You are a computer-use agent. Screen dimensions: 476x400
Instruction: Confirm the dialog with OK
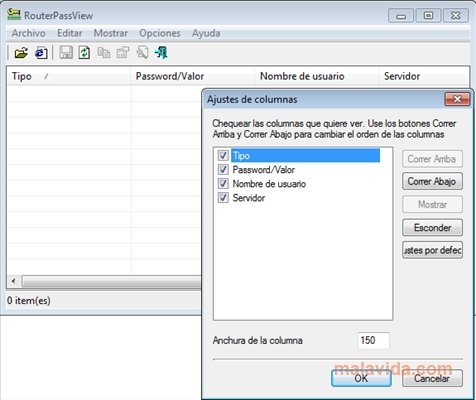coord(361,378)
